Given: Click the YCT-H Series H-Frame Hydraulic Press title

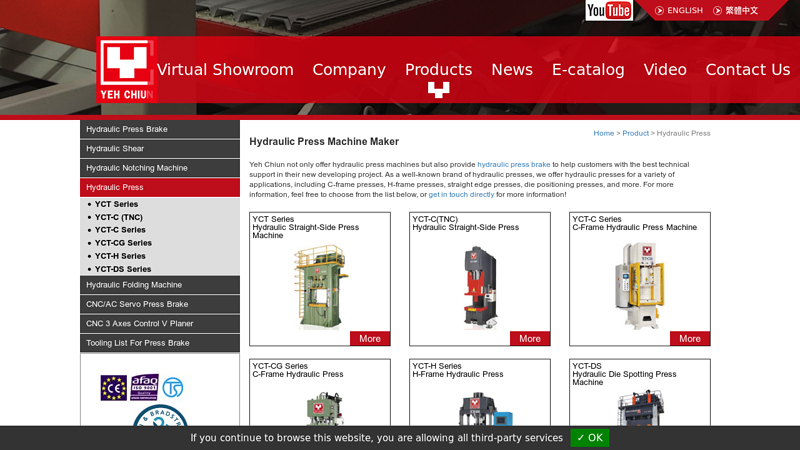Looking at the screenshot, I should click(x=458, y=370).
